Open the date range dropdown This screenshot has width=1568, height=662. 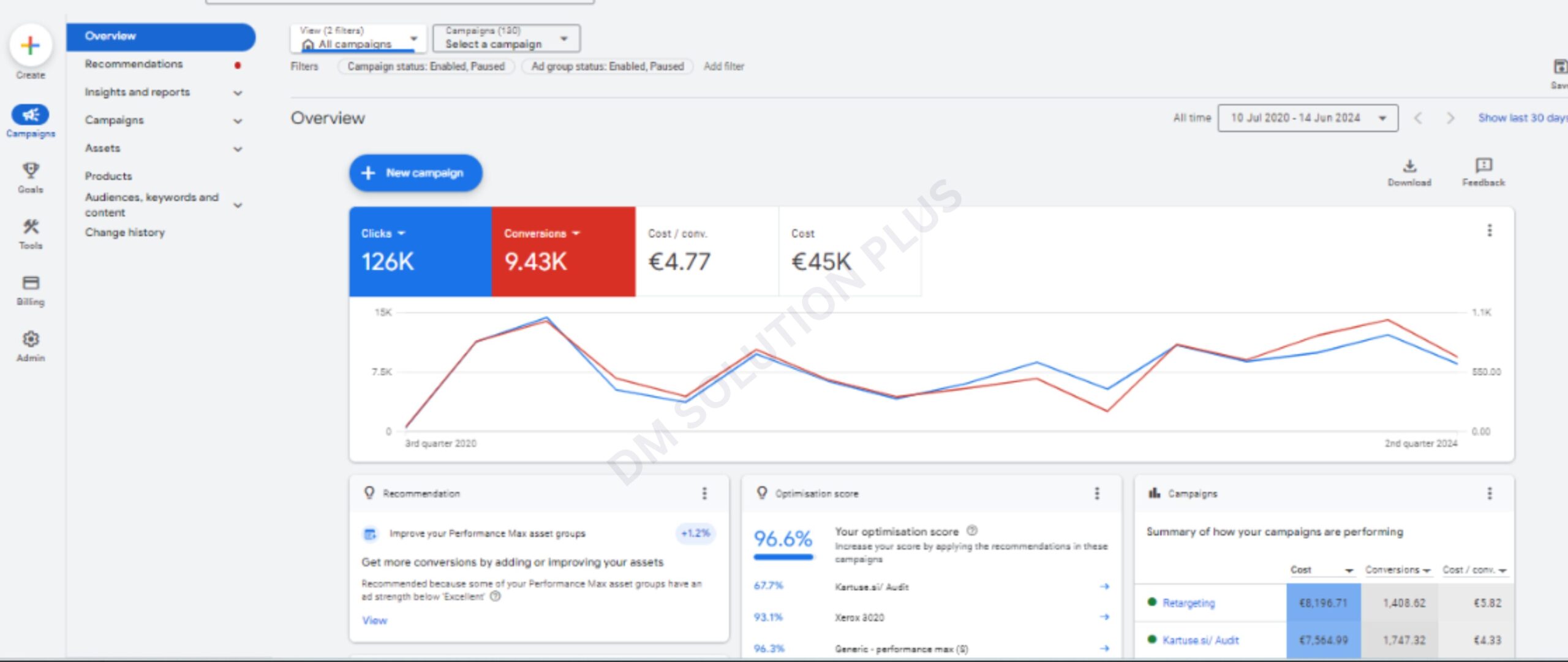(x=1308, y=118)
